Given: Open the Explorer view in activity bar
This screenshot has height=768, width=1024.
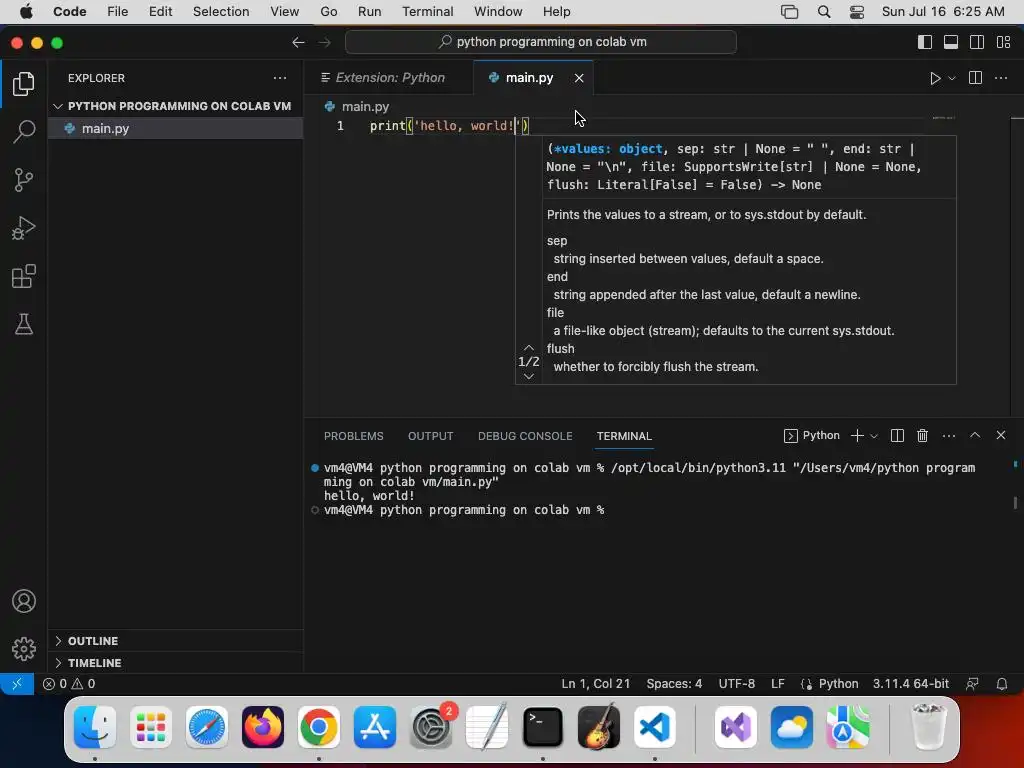Looking at the screenshot, I should pos(24,84).
